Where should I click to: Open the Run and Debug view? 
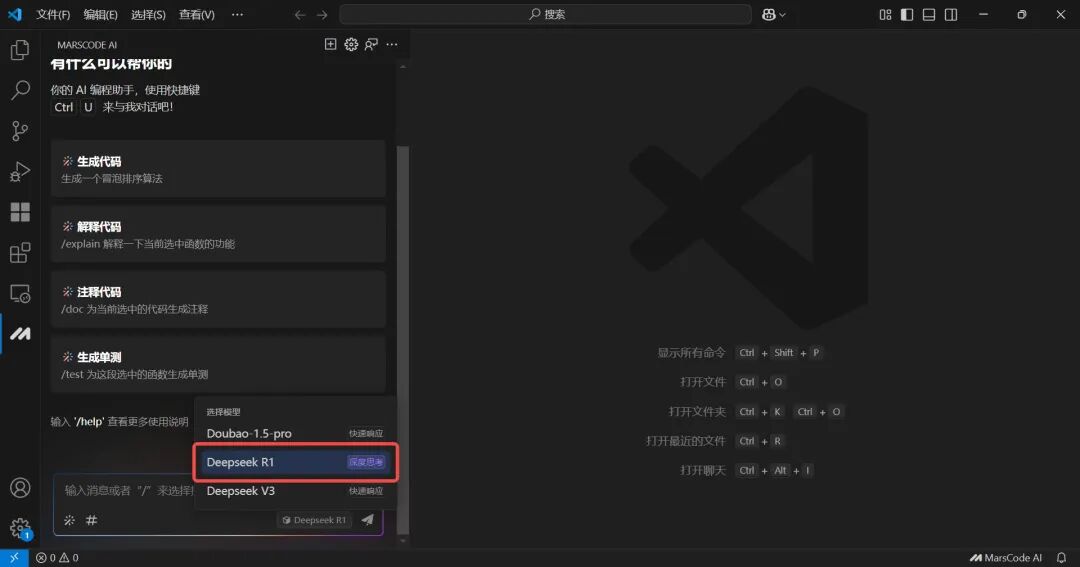pyautogui.click(x=20, y=172)
